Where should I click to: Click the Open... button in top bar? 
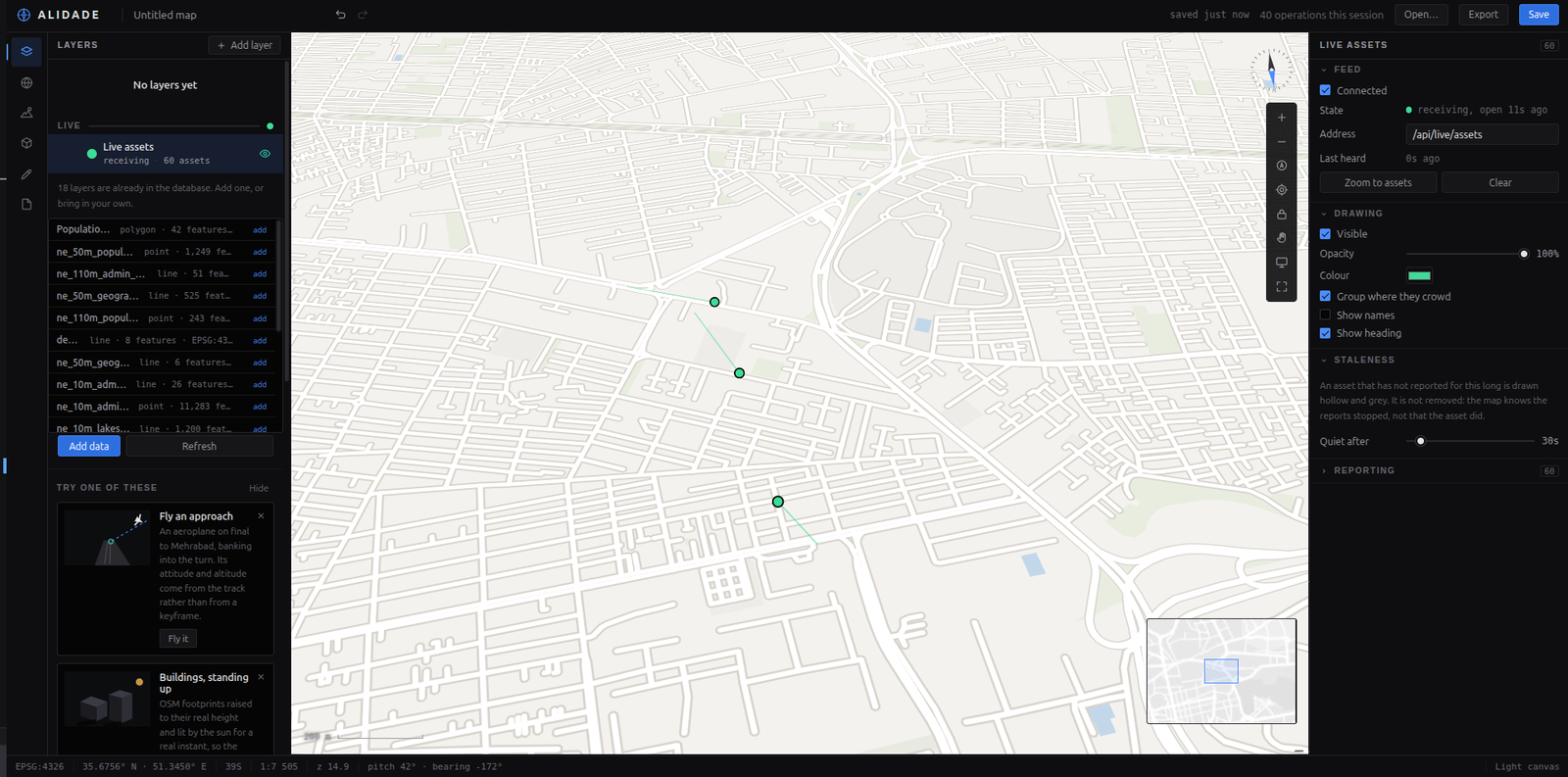pos(1421,15)
